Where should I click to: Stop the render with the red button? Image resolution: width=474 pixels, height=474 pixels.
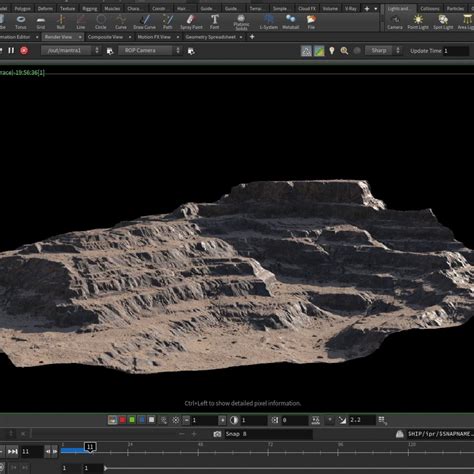pos(24,50)
